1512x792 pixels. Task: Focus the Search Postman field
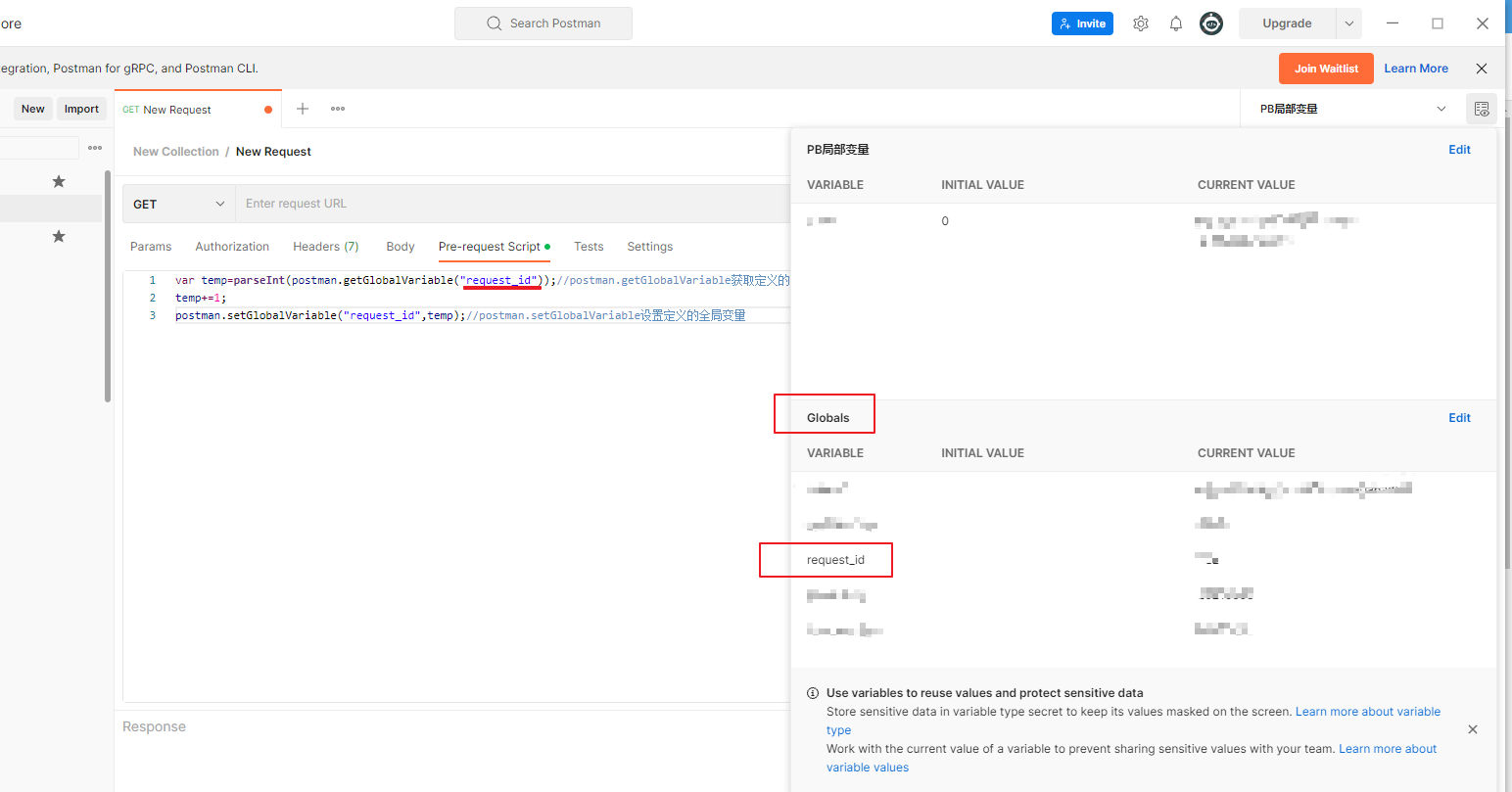click(x=543, y=23)
